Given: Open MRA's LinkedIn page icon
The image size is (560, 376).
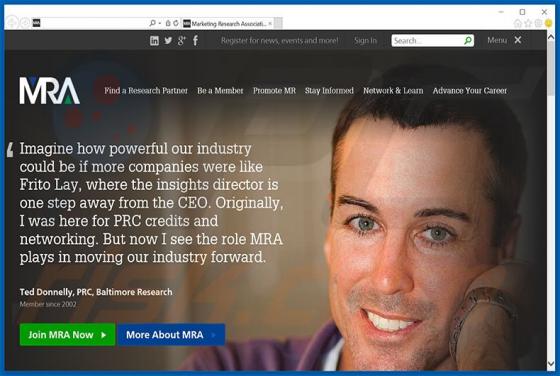Looking at the screenshot, I should click(x=154, y=41).
